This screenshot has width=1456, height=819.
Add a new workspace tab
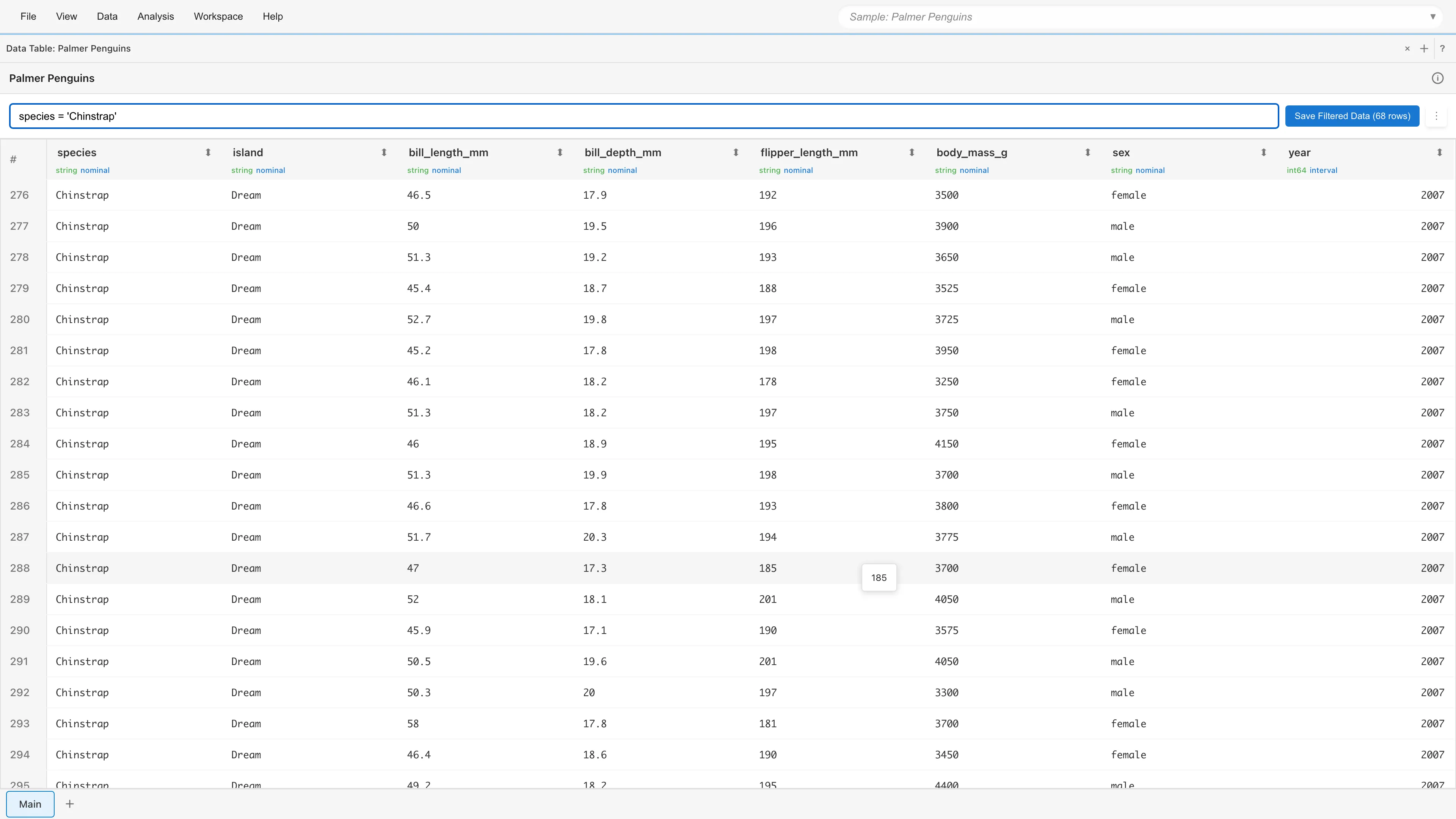(x=69, y=804)
